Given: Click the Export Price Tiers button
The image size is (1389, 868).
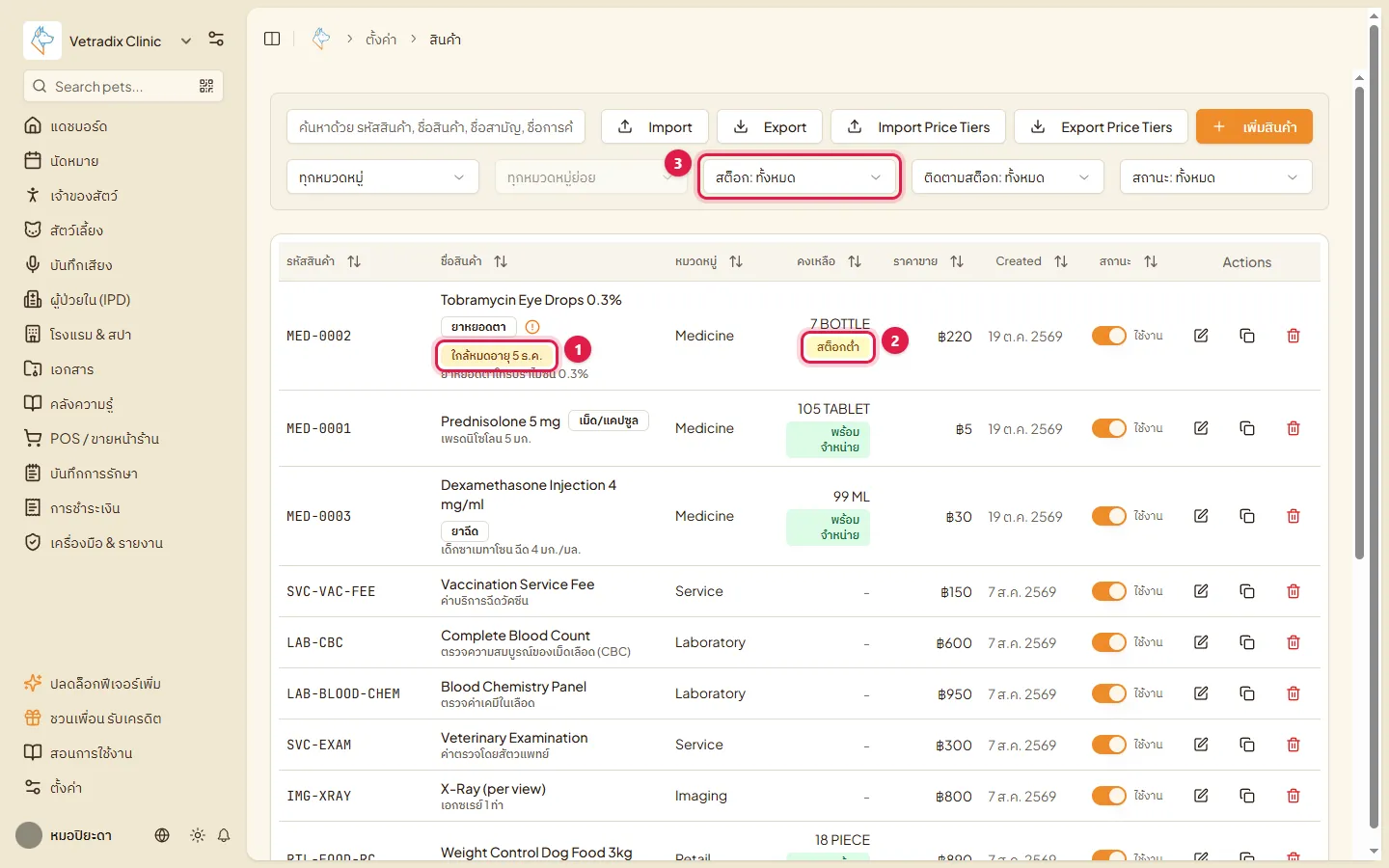Looking at the screenshot, I should point(1102,126).
